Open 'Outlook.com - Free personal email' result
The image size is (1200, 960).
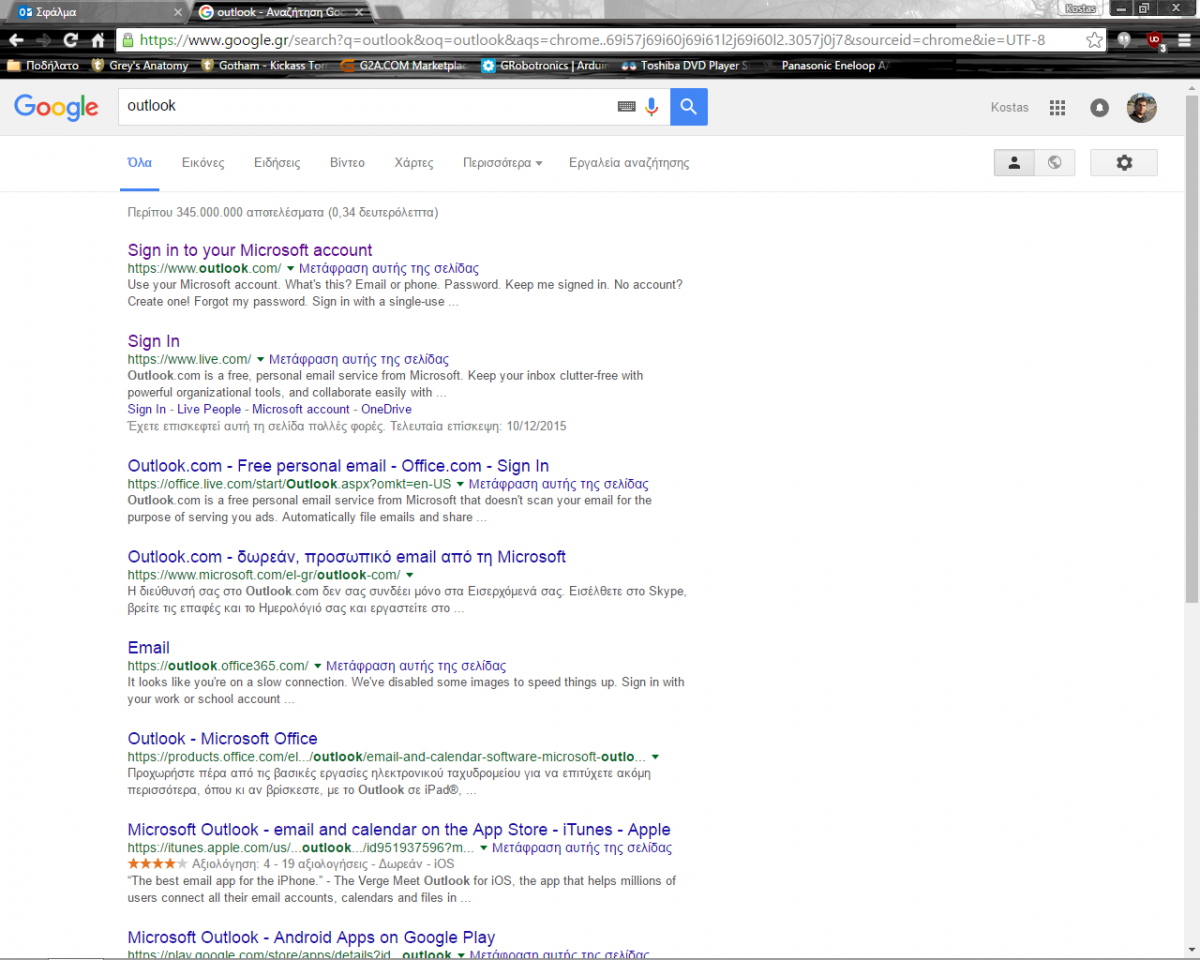pos(338,466)
